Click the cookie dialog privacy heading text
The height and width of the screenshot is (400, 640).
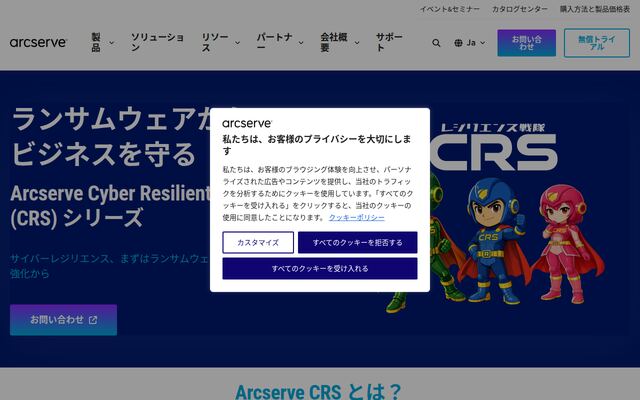point(317,145)
